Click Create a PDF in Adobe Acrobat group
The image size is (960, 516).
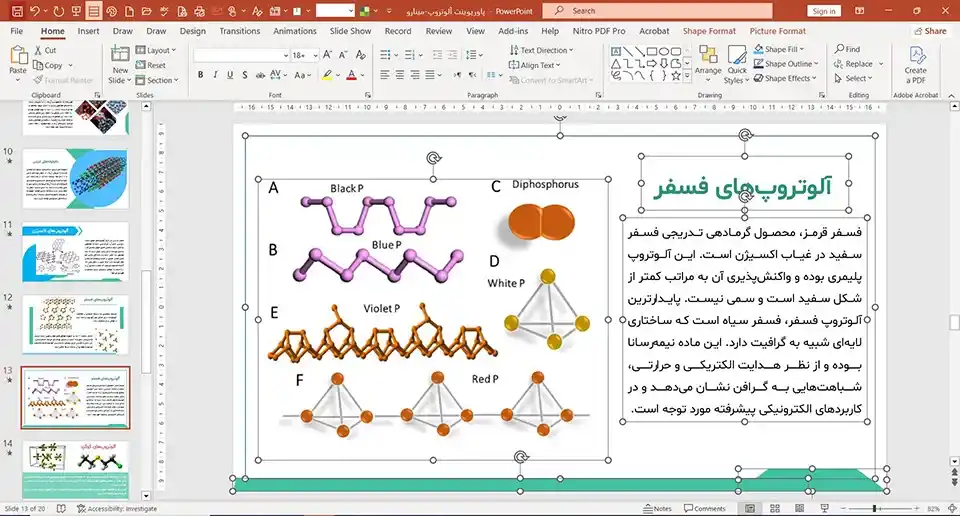[915, 65]
